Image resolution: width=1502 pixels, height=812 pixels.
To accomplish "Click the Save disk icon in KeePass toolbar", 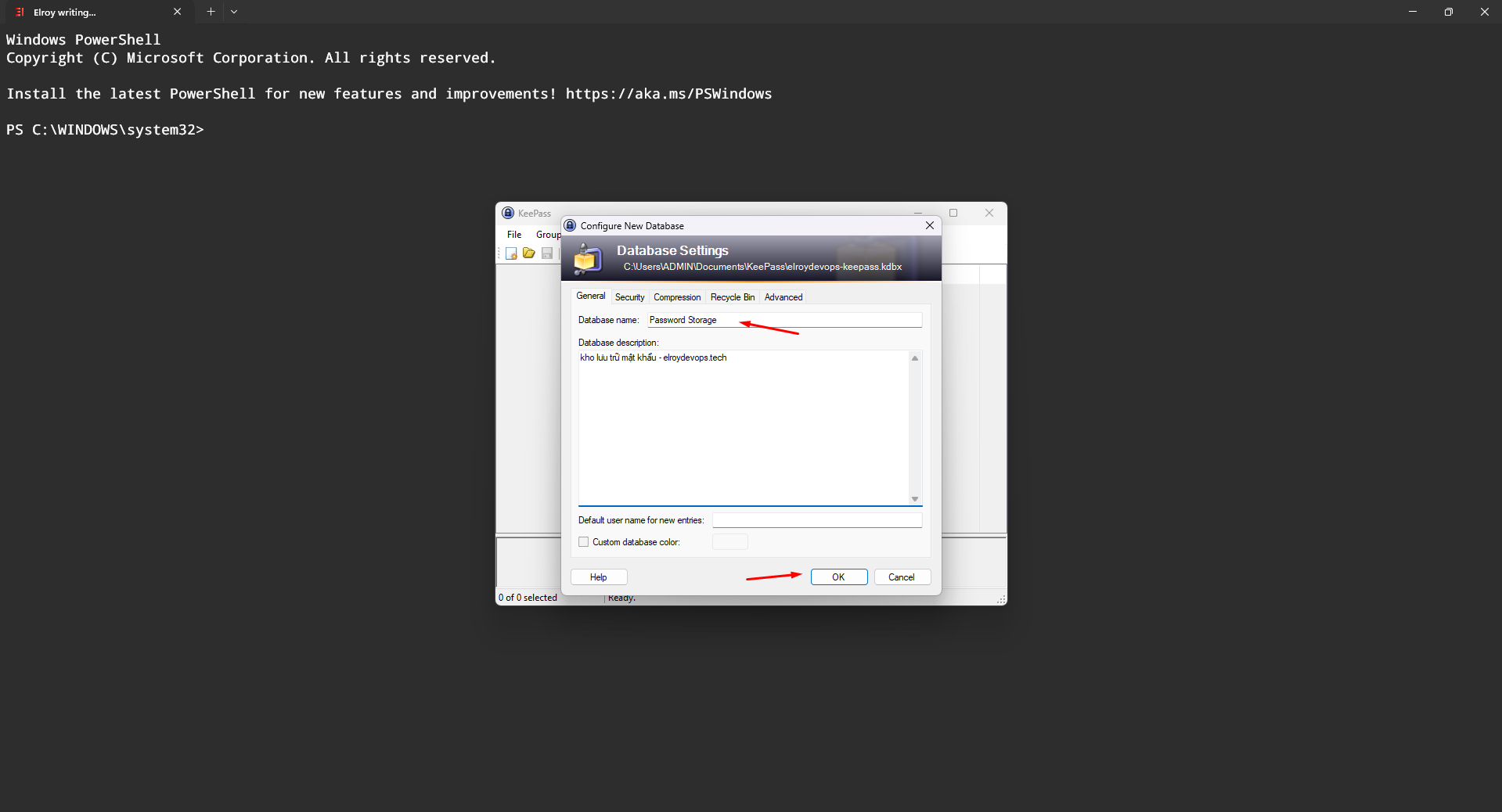I will tap(547, 253).
